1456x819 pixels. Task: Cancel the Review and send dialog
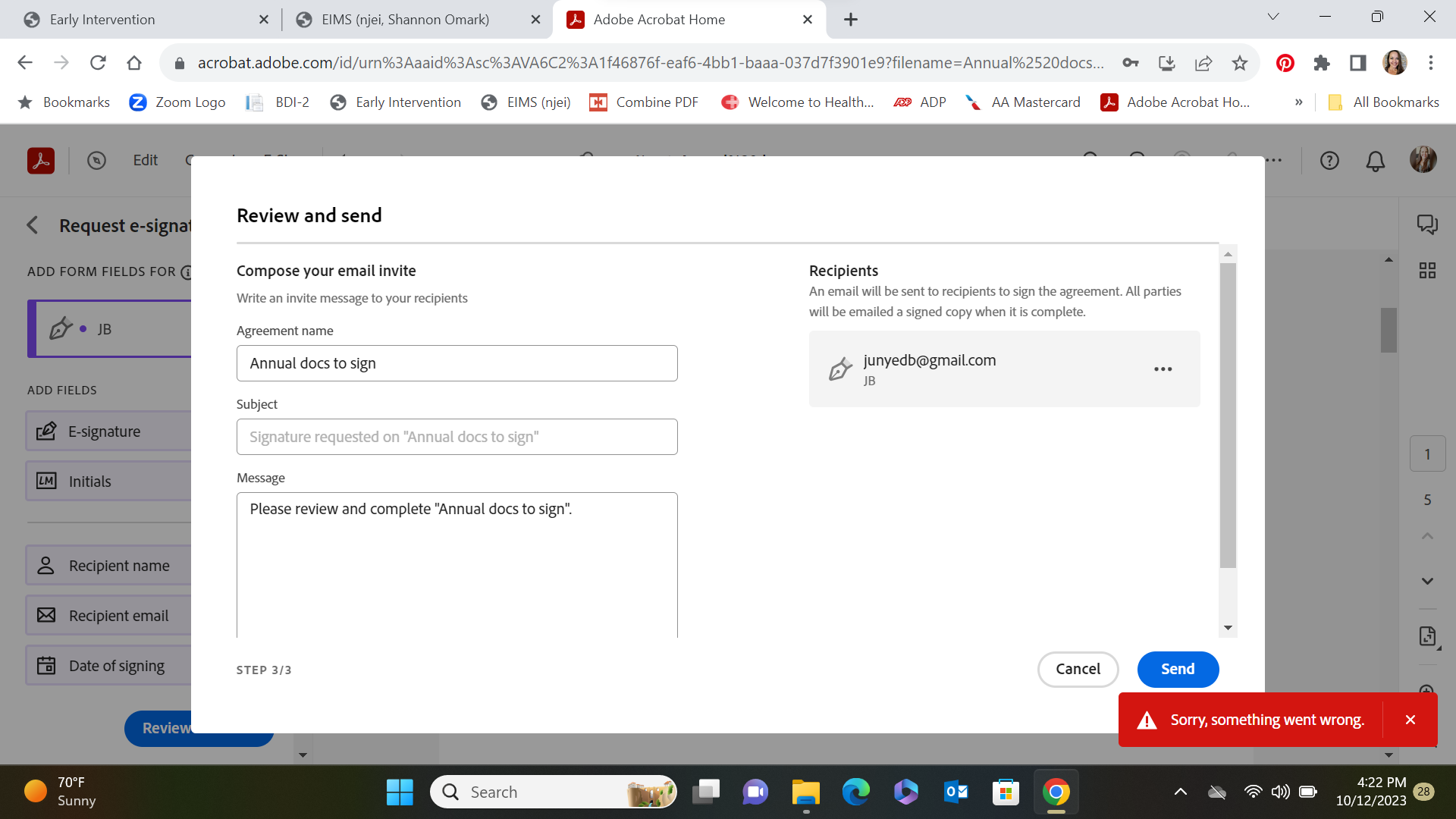coord(1078,669)
